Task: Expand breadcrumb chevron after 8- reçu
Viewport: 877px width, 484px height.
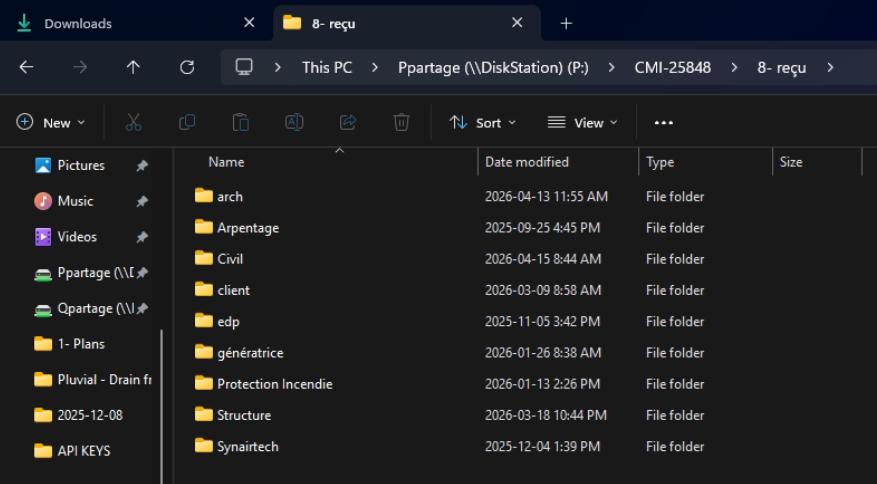Action: [830, 67]
